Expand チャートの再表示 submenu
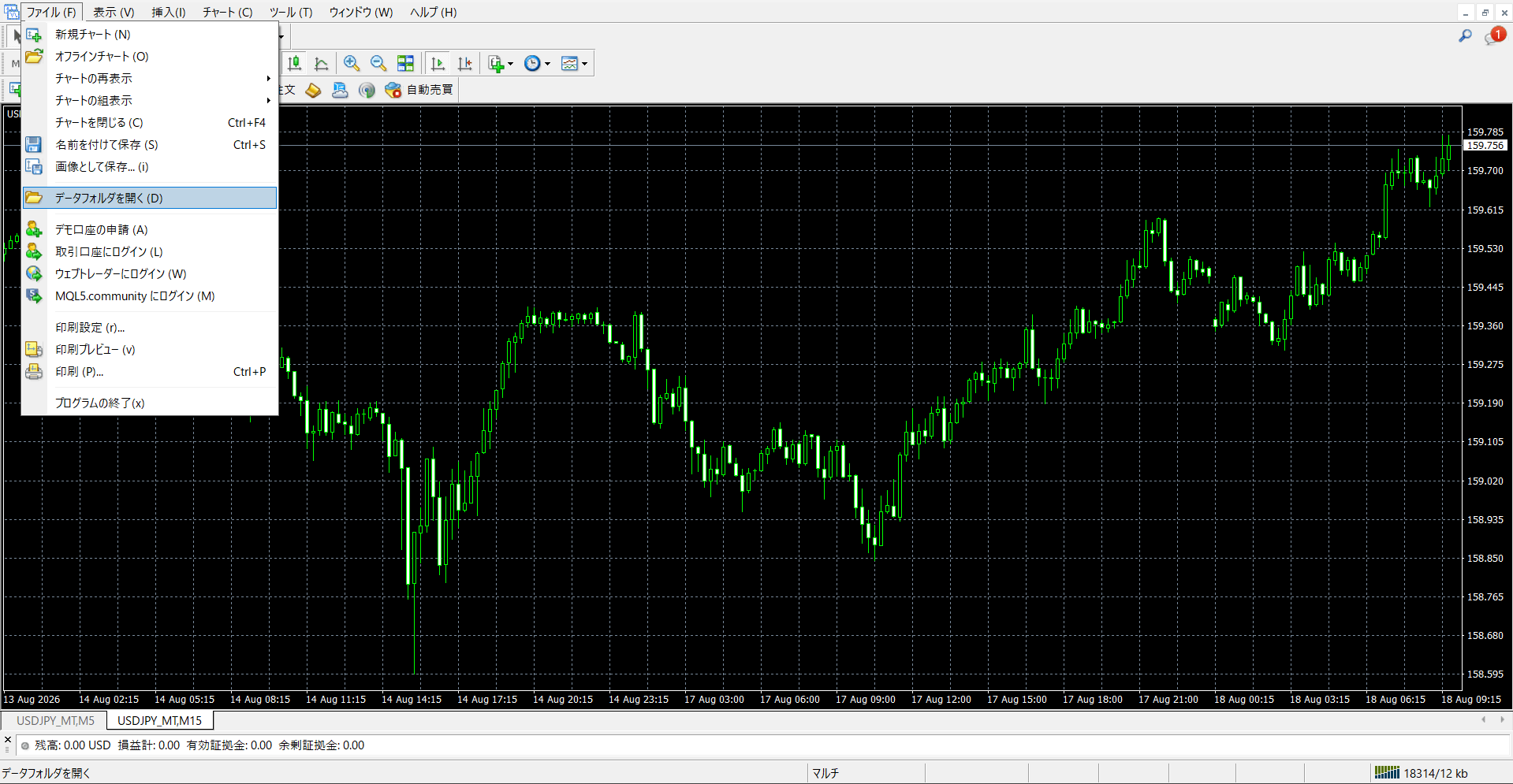Image resolution: width=1513 pixels, height=784 pixels. 150,79
